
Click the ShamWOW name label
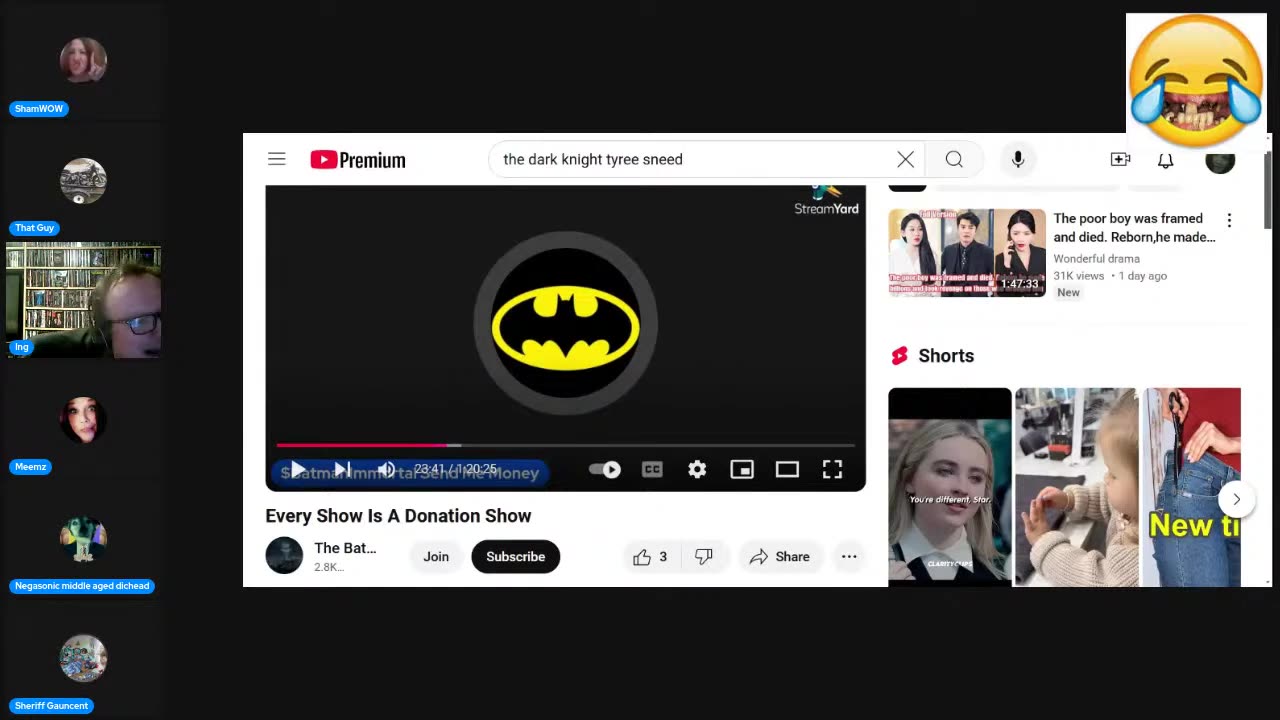tap(39, 108)
